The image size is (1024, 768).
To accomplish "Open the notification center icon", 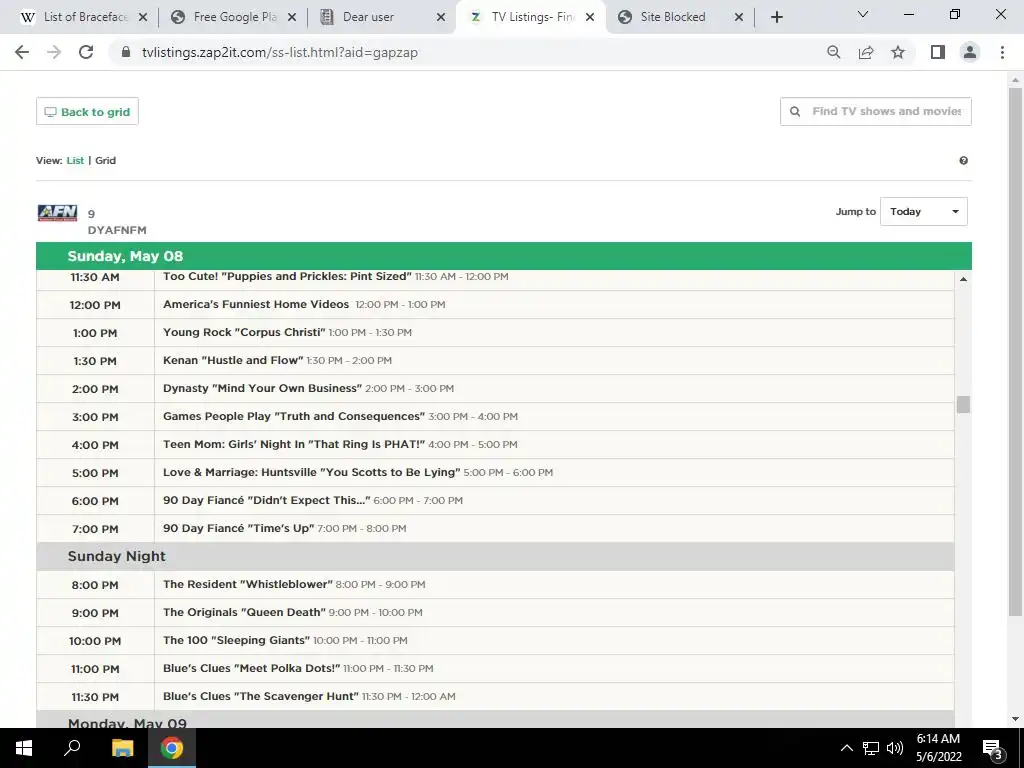I will [993, 748].
